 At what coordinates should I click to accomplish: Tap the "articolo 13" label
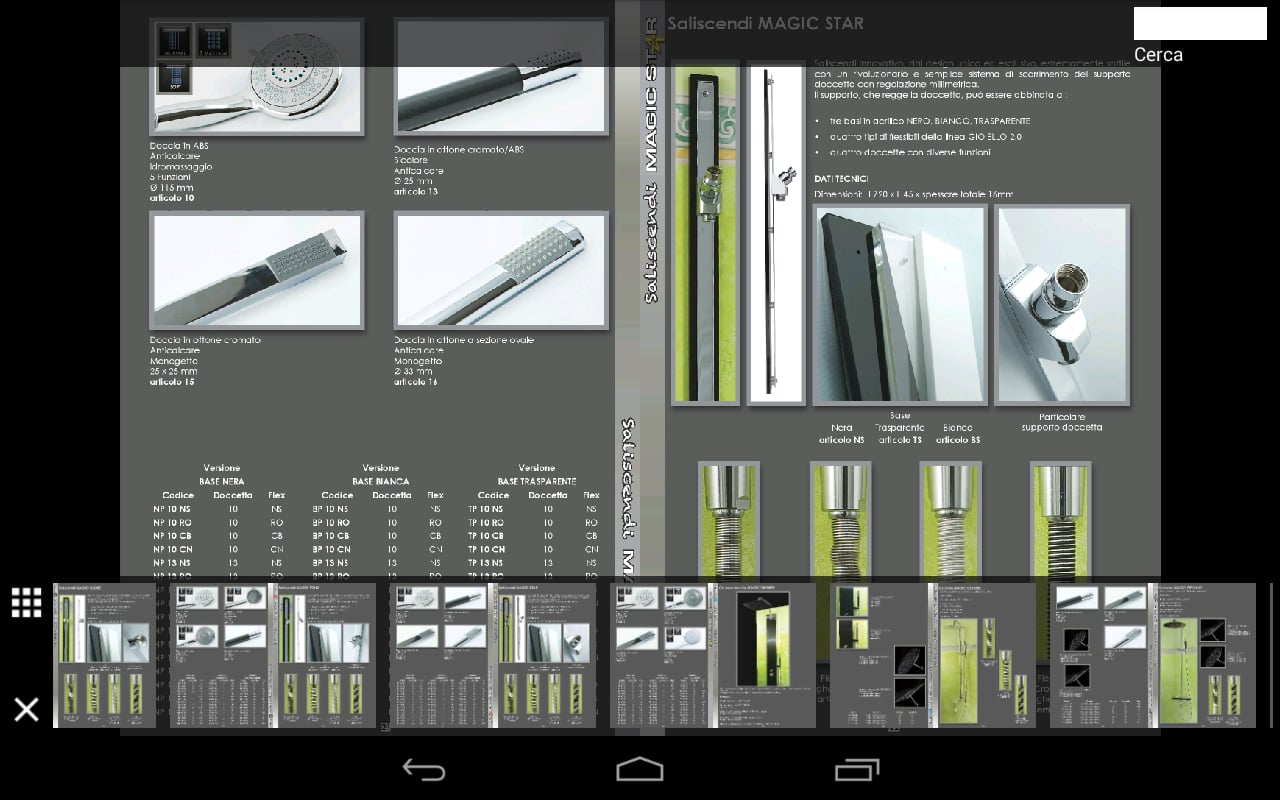pyautogui.click(x=416, y=191)
